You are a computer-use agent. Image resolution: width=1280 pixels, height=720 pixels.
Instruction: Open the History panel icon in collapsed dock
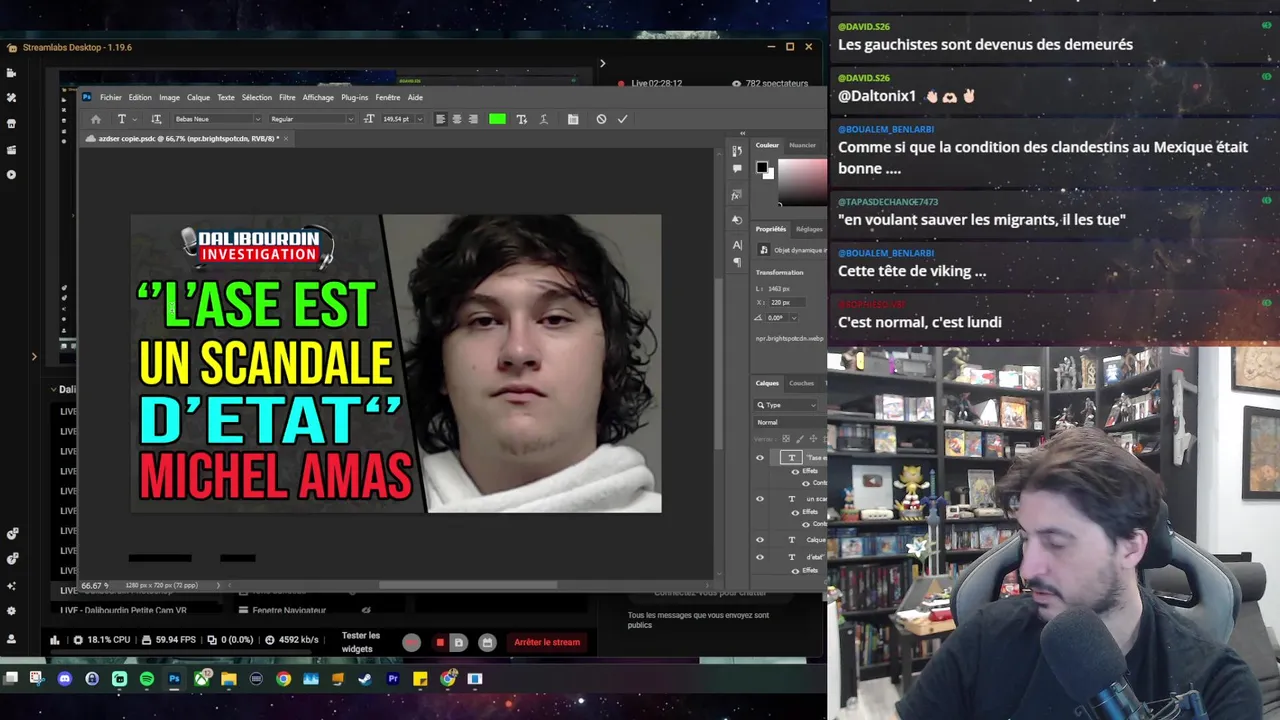[x=737, y=151]
